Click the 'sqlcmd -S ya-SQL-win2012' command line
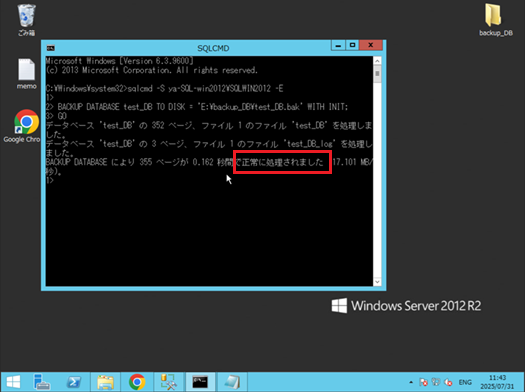 pos(164,89)
